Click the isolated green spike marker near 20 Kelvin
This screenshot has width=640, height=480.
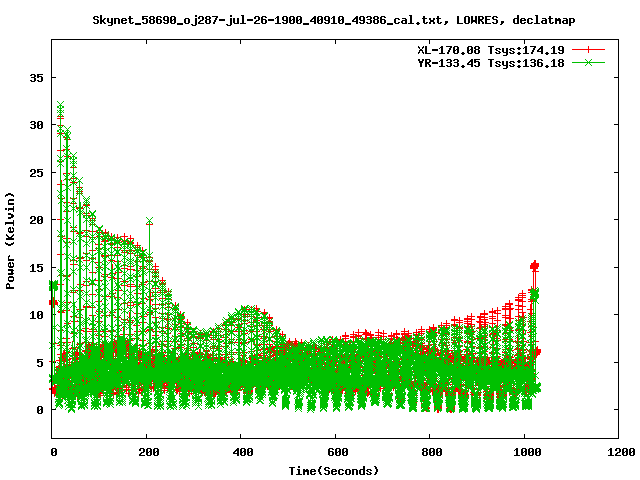(x=149, y=221)
